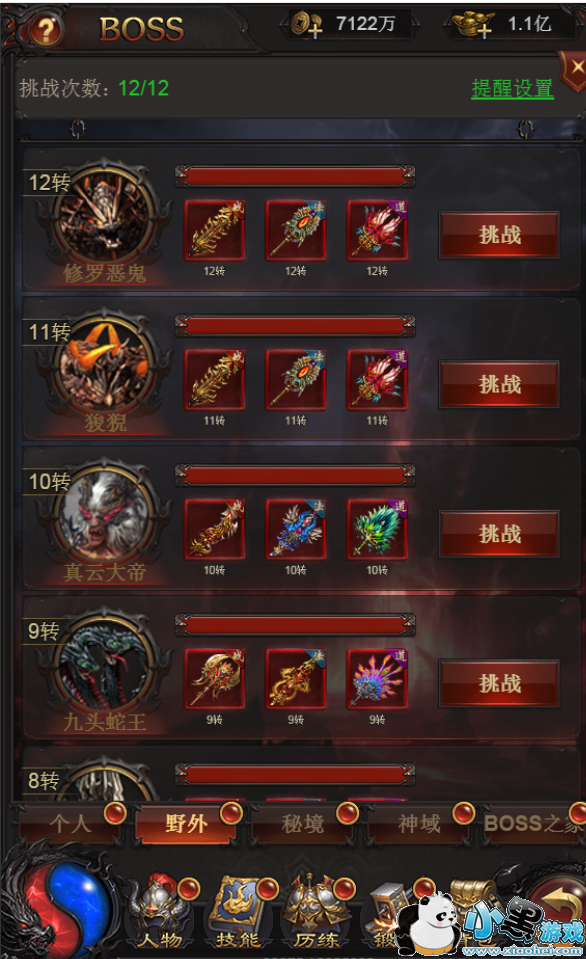This screenshot has width=586, height=959.
Task: Select the 九头蛇王 boss portrait
Action: [105, 665]
